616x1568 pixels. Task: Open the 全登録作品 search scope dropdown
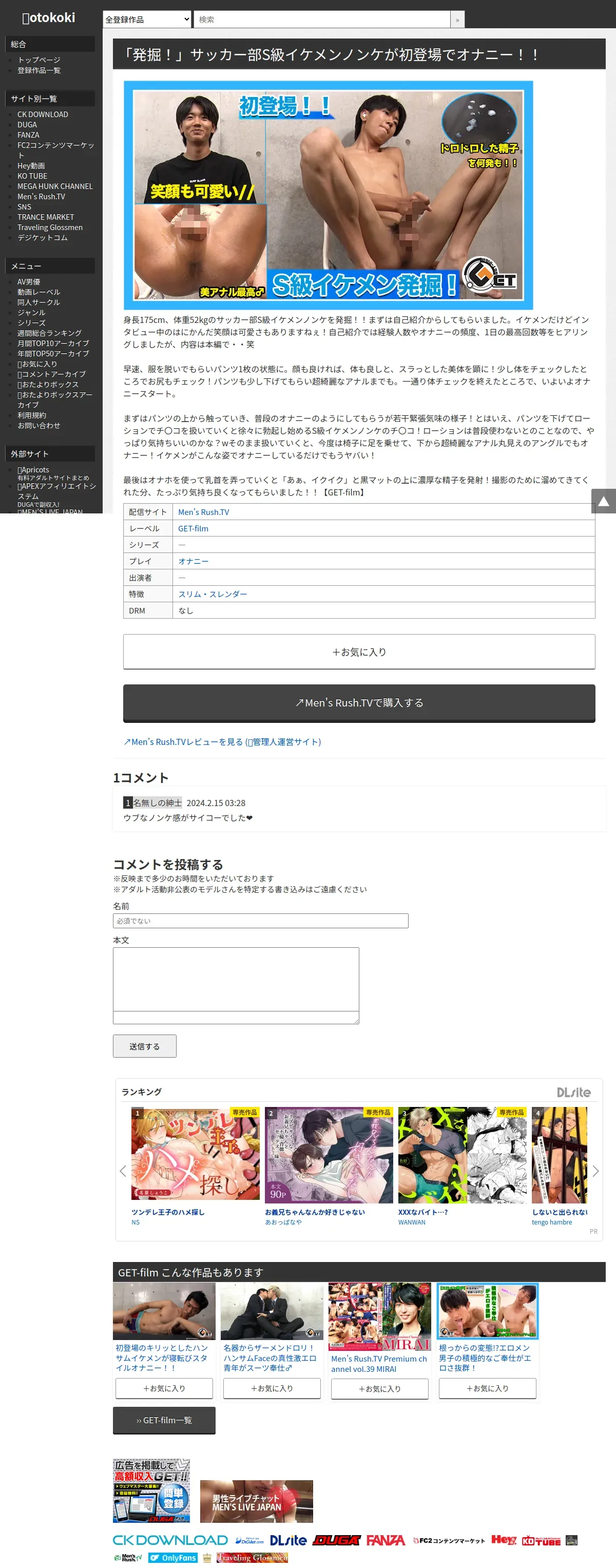coord(147,20)
